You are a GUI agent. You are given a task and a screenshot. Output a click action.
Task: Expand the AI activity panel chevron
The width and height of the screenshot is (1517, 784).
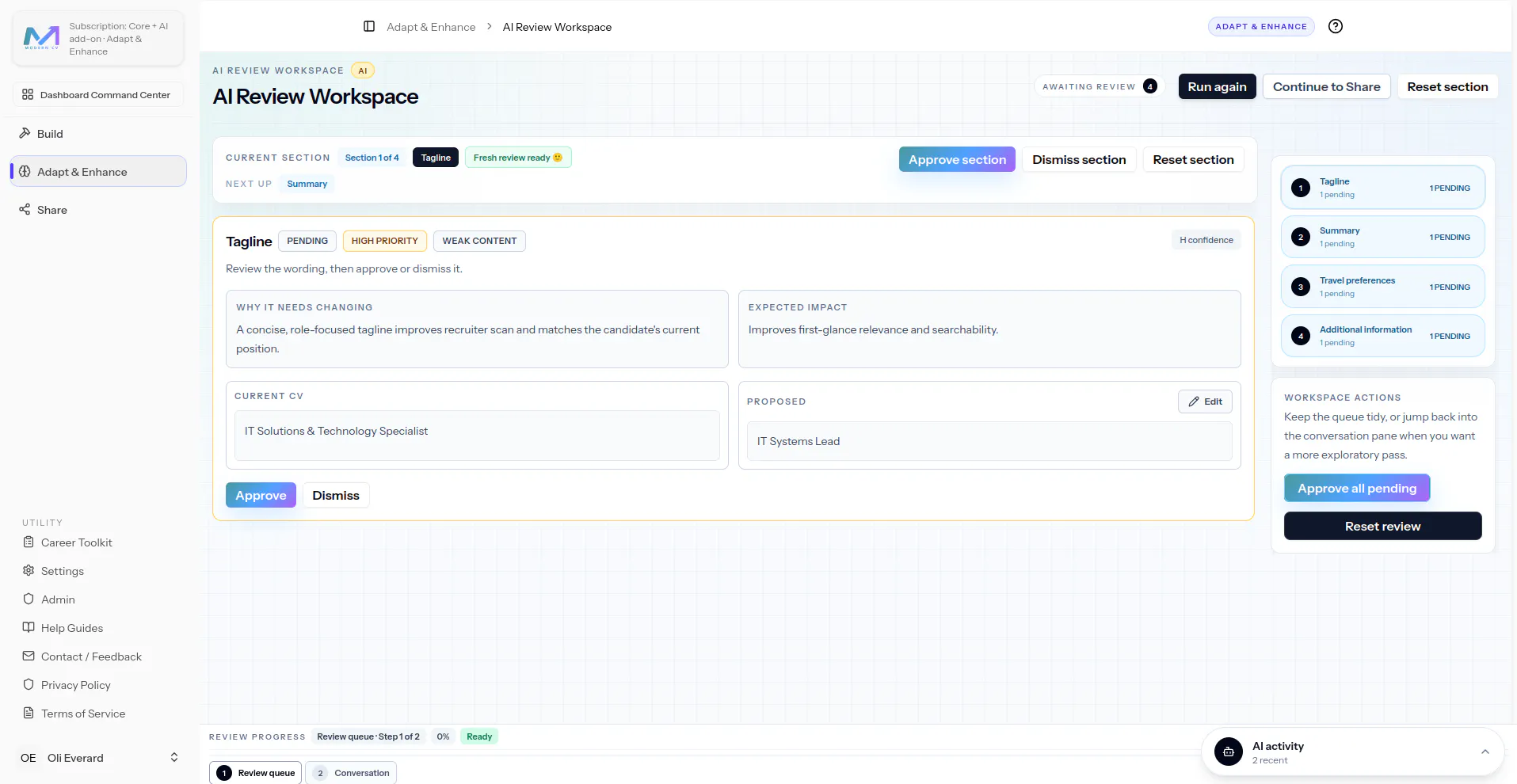(x=1485, y=752)
